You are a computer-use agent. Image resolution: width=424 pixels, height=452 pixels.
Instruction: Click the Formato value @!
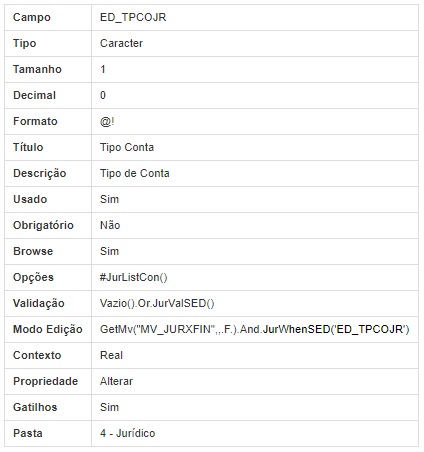pos(107,121)
